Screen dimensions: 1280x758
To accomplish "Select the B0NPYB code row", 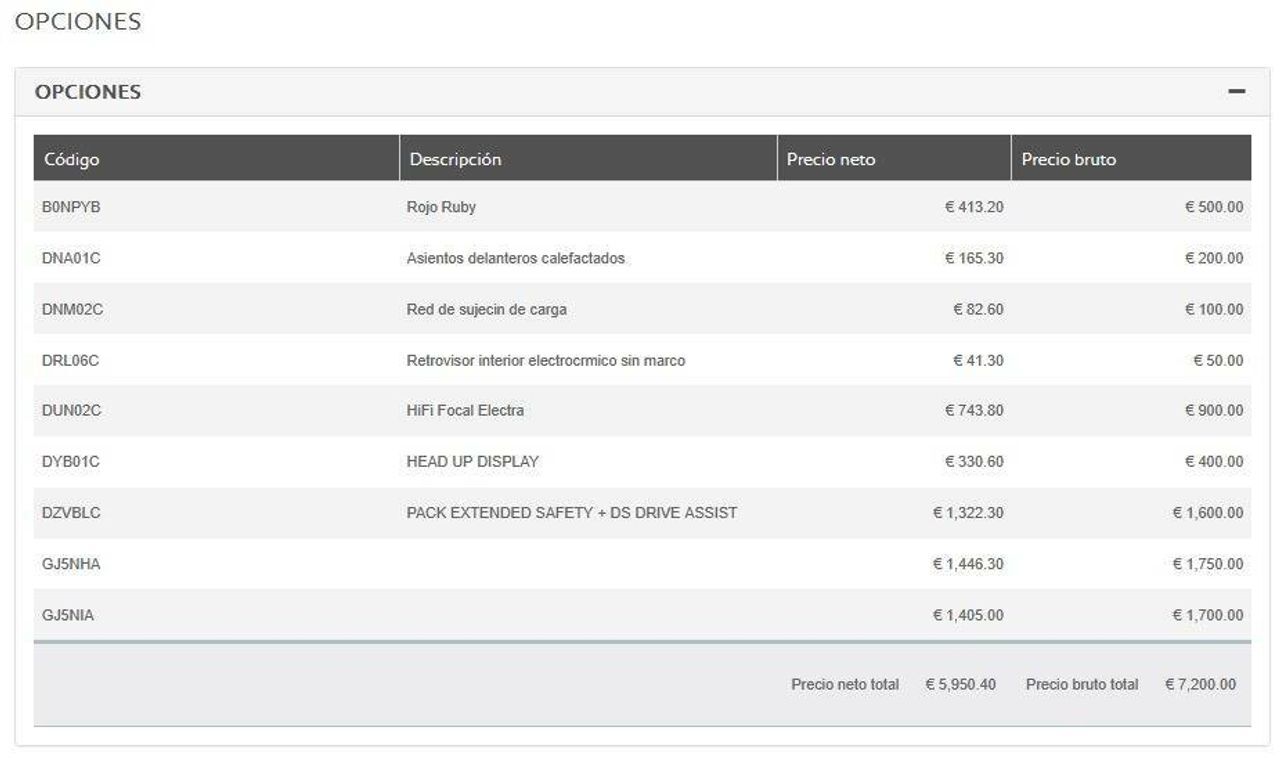I will (71, 207).
